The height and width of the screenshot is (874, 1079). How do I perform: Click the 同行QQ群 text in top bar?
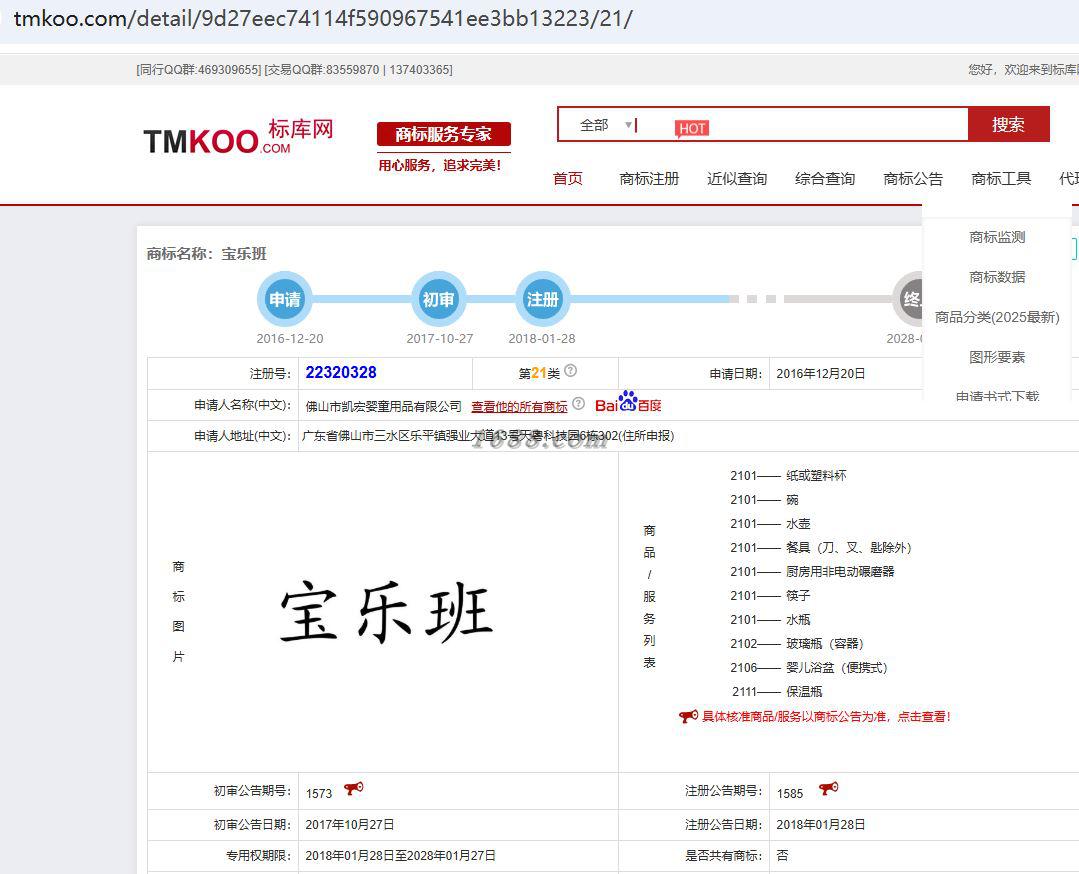(199, 70)
